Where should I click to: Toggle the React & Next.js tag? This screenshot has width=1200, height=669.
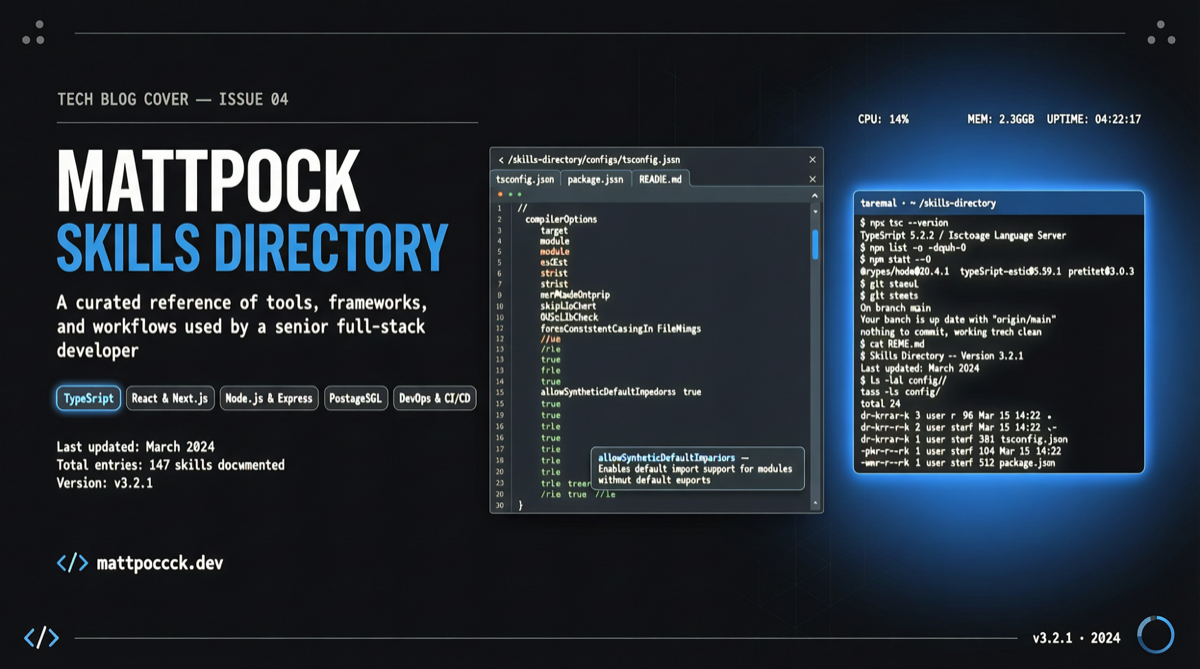(x=171, y=398)
